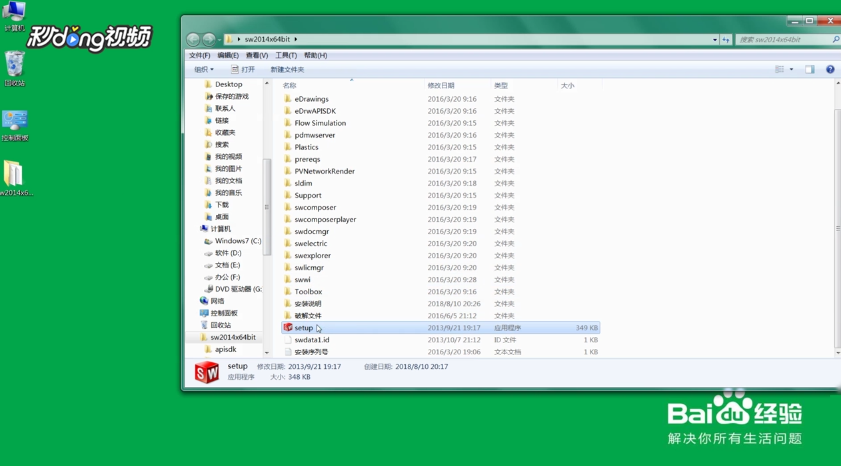Select the swcomposerplayer folder name
This screenshot has width=841, height=466.
pyautogui.click(x=325, y=219)
